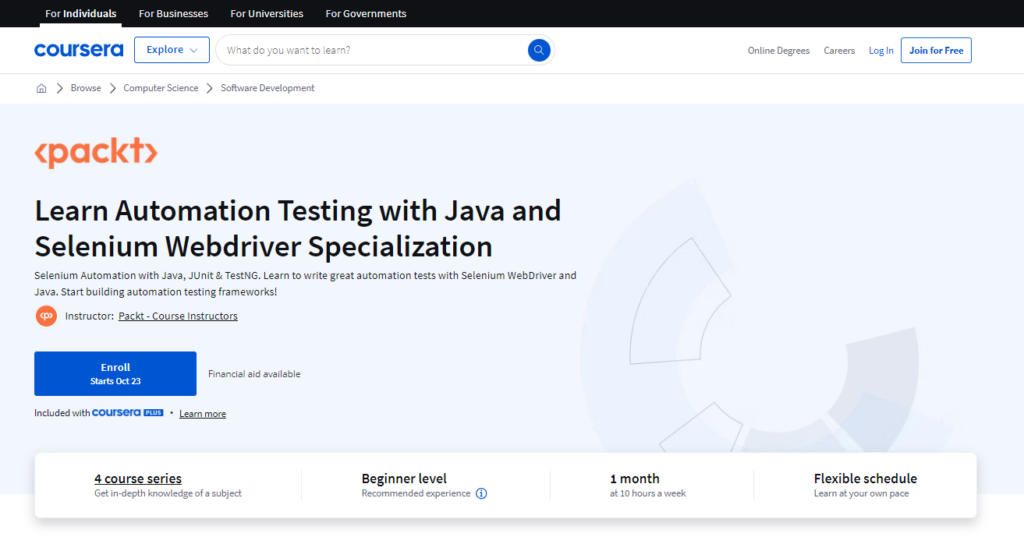
Task: Click the Coursera logo
Action: [x=78, y=50]
